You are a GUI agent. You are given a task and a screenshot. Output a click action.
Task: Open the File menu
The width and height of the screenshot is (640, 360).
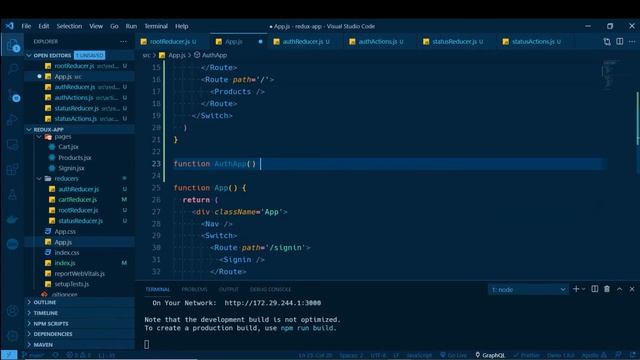pyautogui.click(x=26, y=26)
